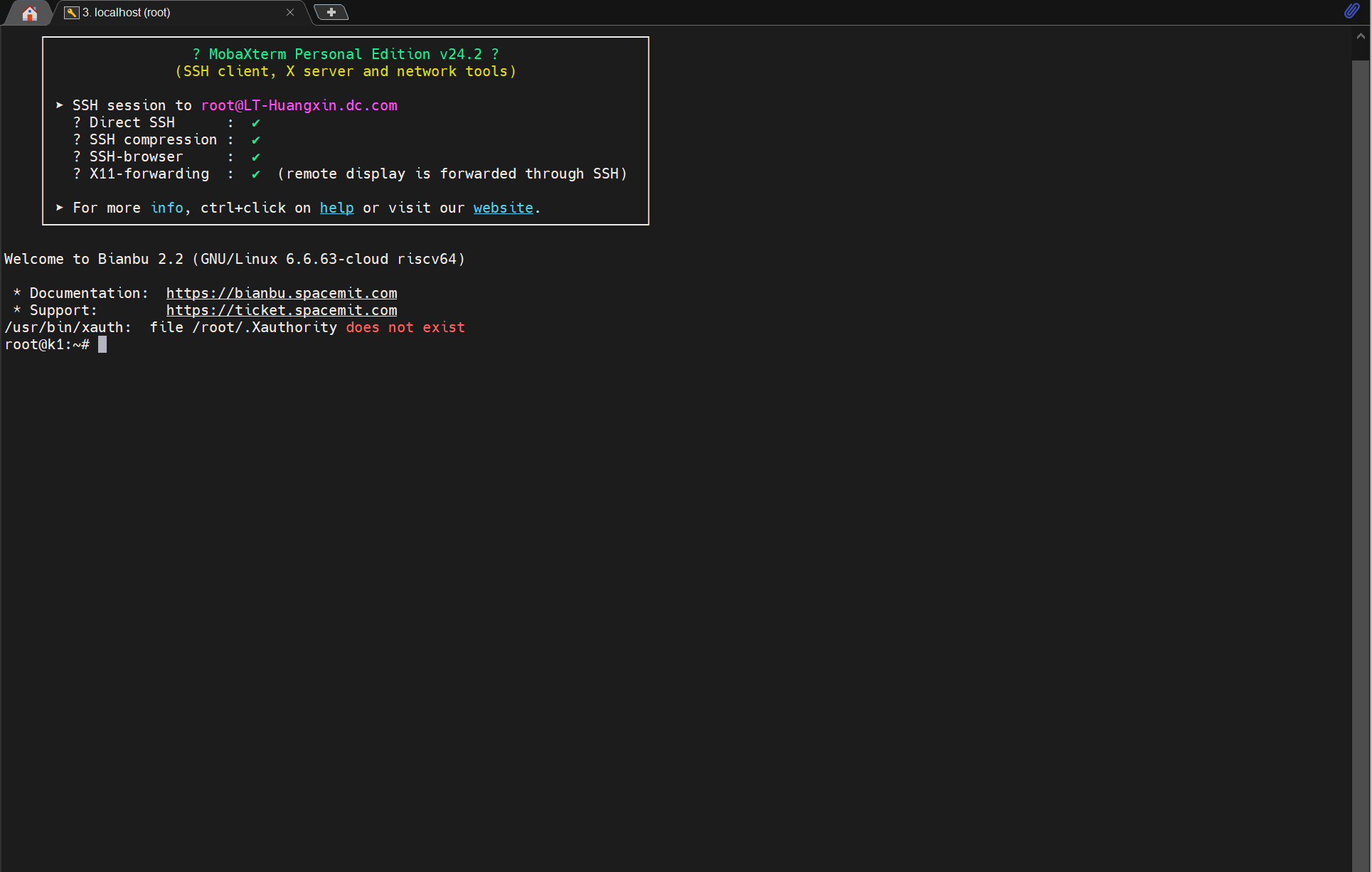Click the paperclip attach icon
Image resolution: width=1372 pixels, height=872 pixels.
coord(1351,11)
